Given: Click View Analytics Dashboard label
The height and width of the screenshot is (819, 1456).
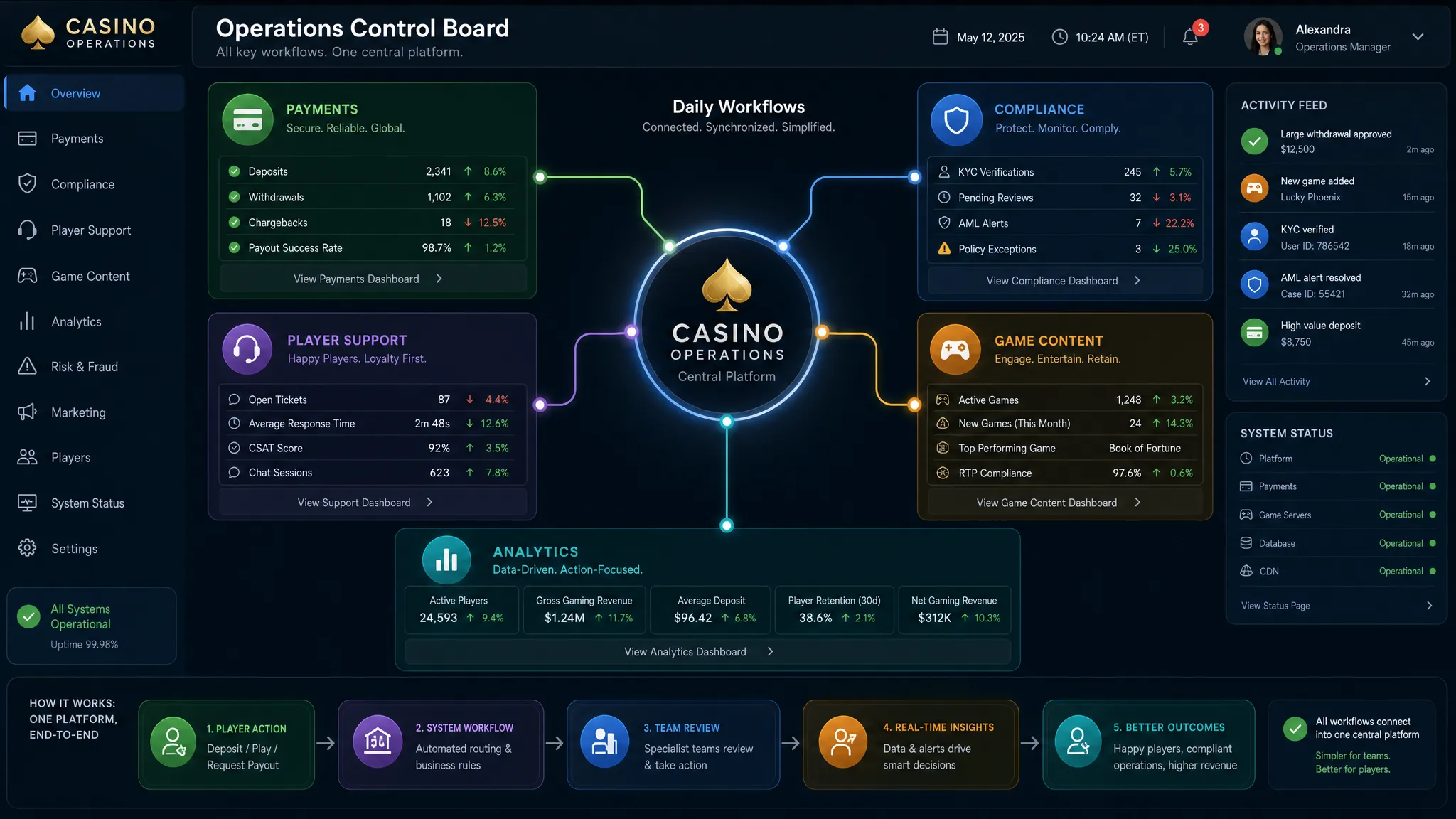Looking at the screenshot, I should (x=685, y=652).
